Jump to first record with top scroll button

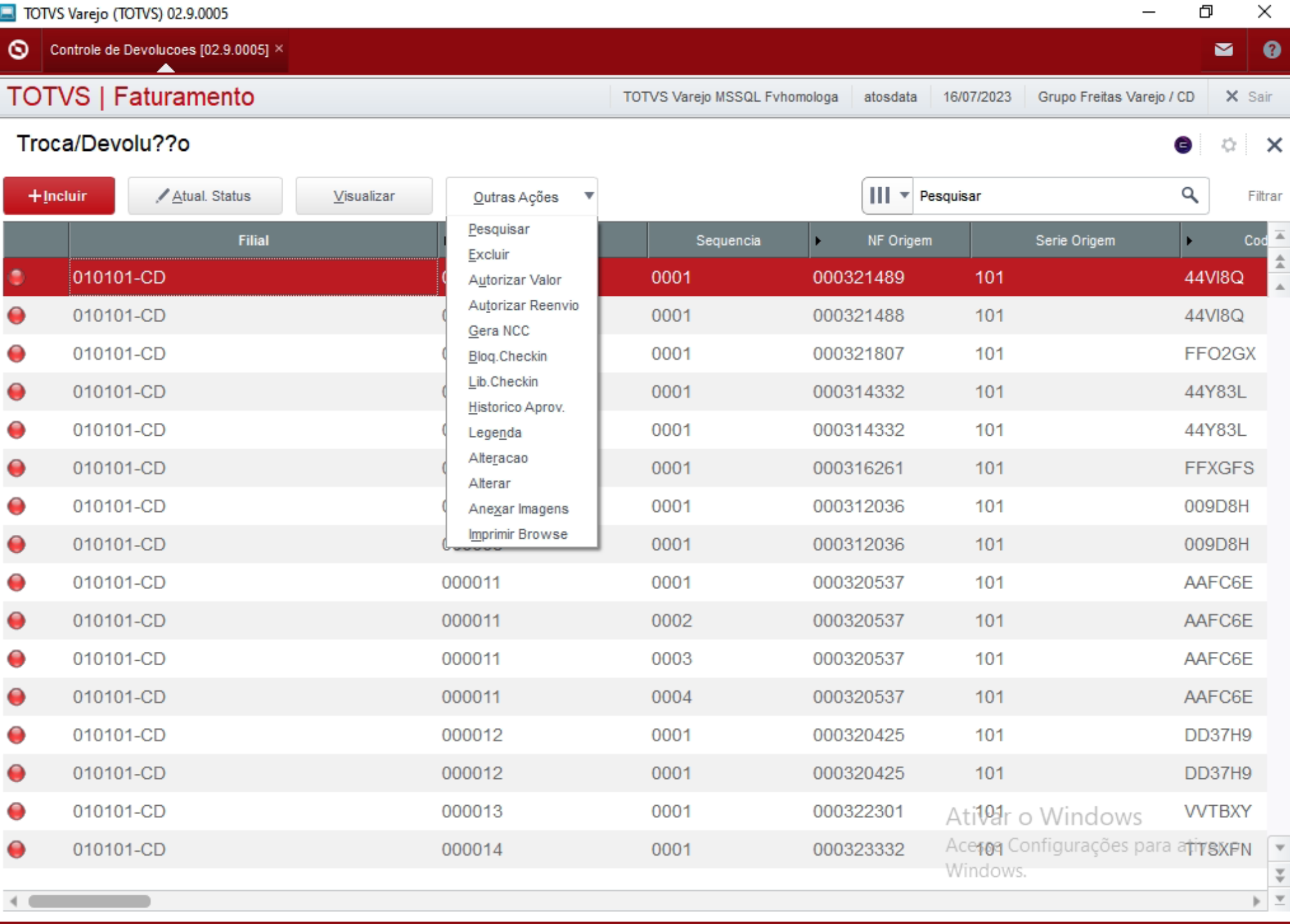click(x=1280, y=236)
